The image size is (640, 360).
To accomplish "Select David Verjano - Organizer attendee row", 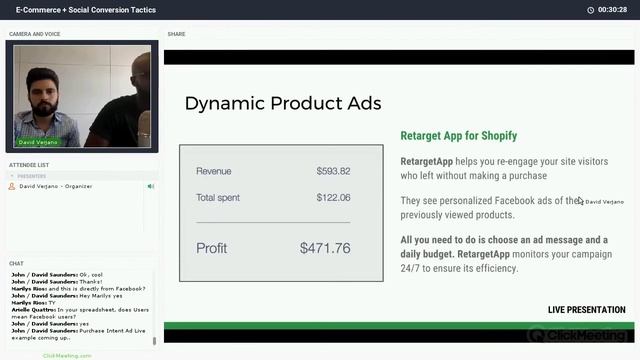I will (x=82, y=187).
